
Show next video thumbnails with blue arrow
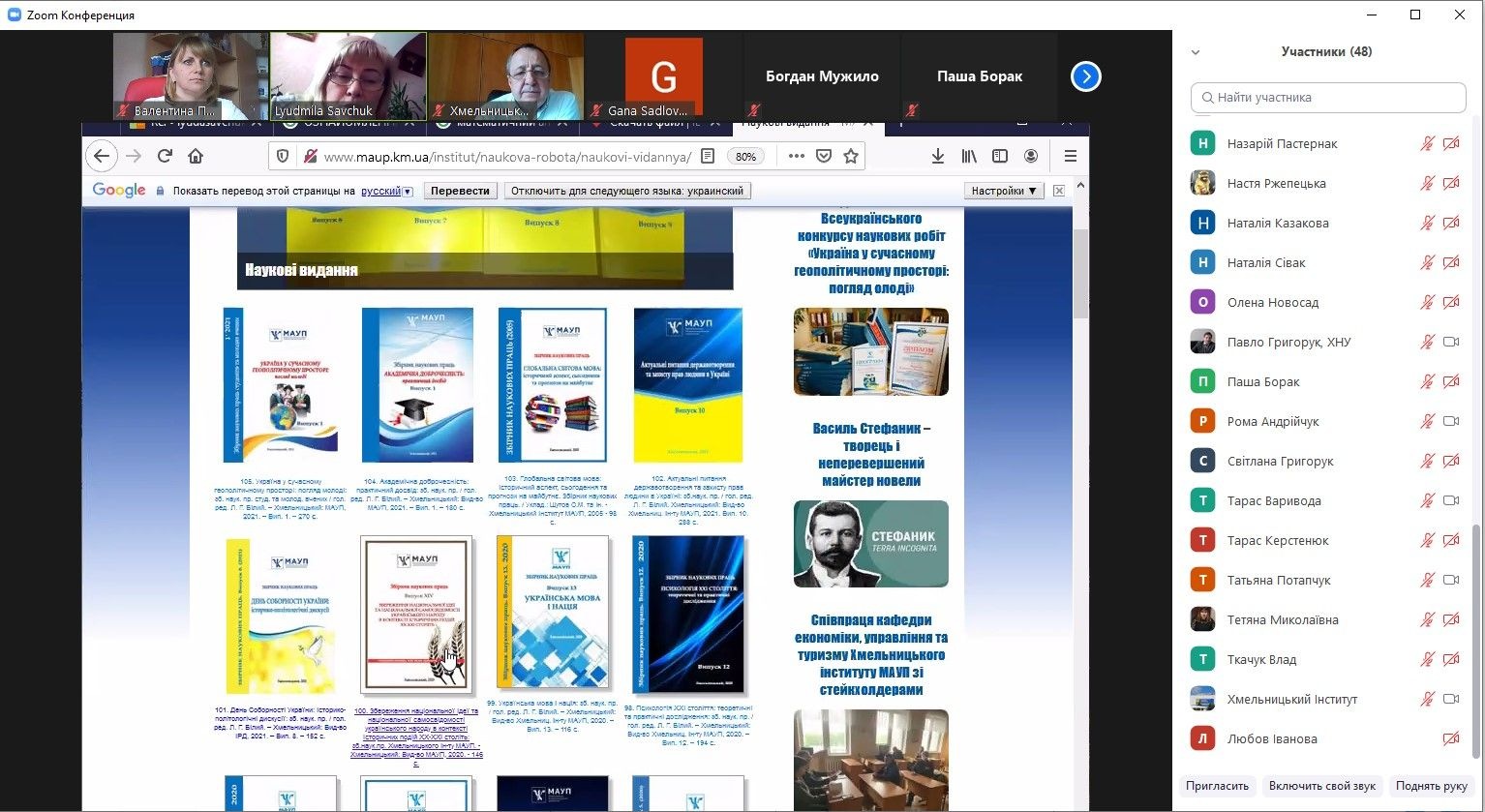pos(1085,76)
